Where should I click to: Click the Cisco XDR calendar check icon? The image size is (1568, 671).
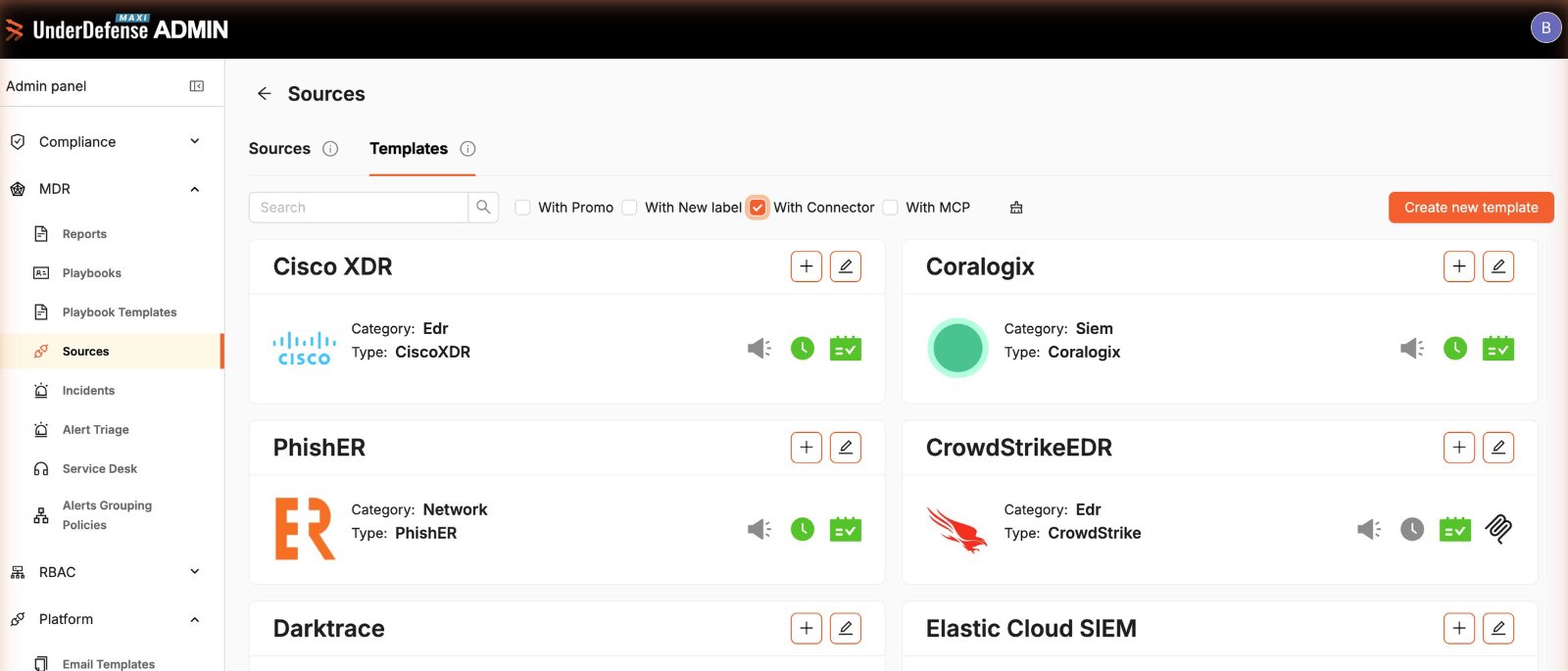coord(846,348)
